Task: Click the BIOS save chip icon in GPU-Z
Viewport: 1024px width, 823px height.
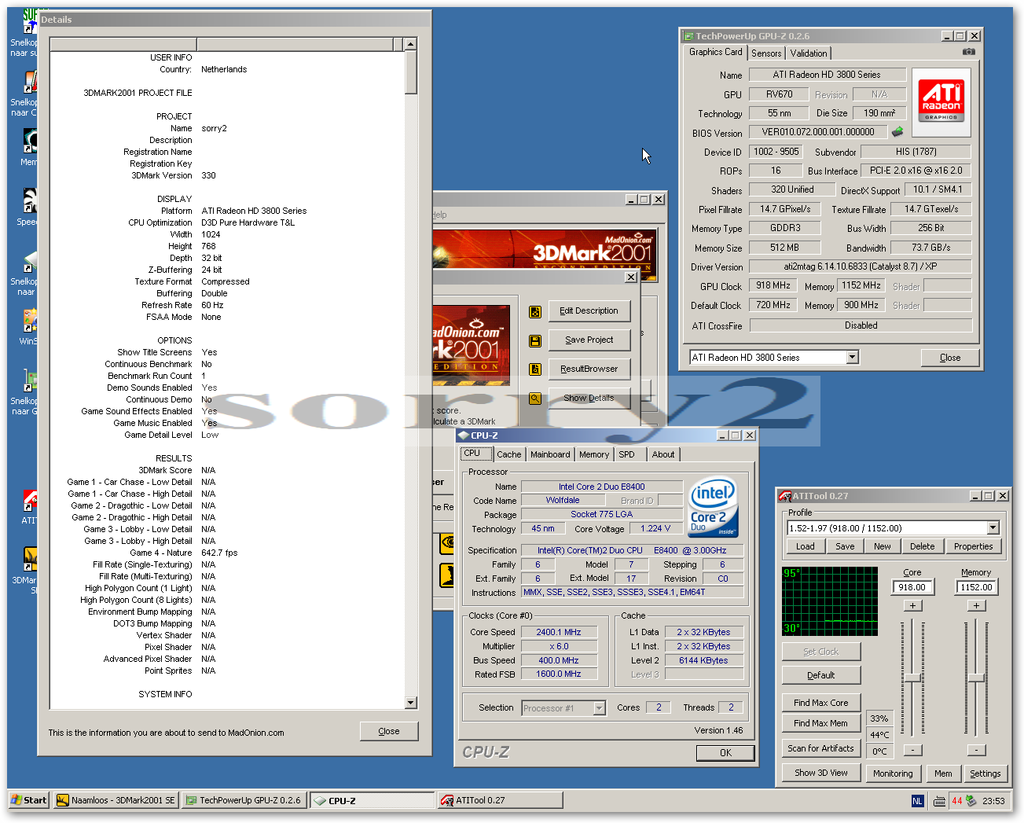Action: click(897, 132)
